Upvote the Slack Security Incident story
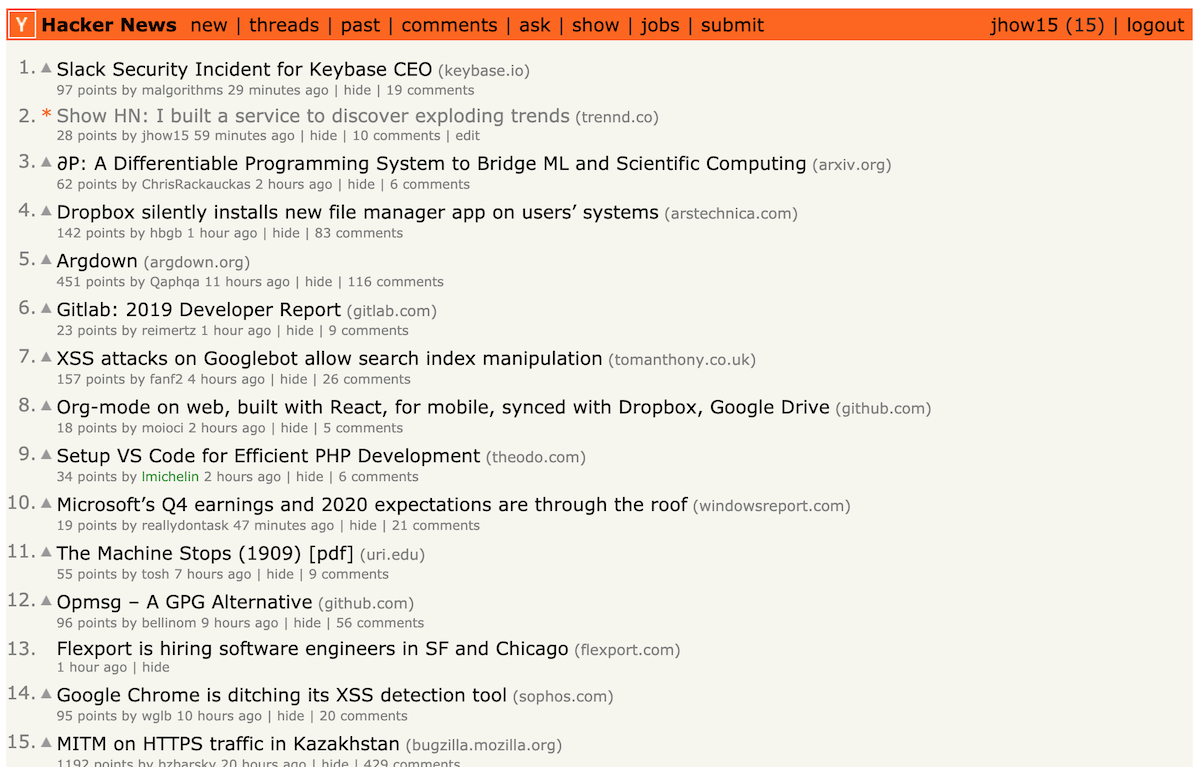This screenshot has height=767, width=1200. (46, 68)
